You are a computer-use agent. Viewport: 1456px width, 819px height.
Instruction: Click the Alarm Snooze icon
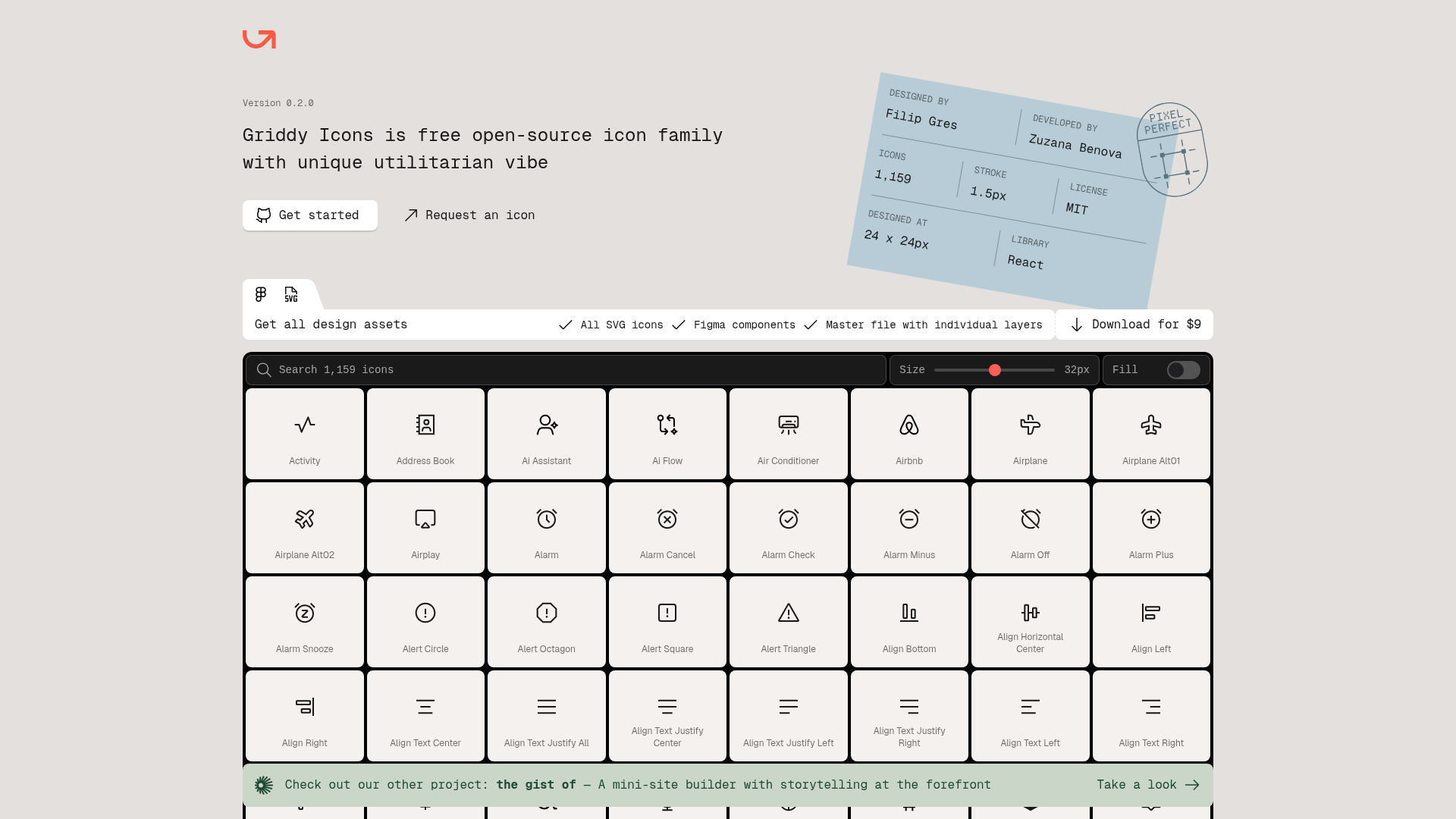coord(304,622)
